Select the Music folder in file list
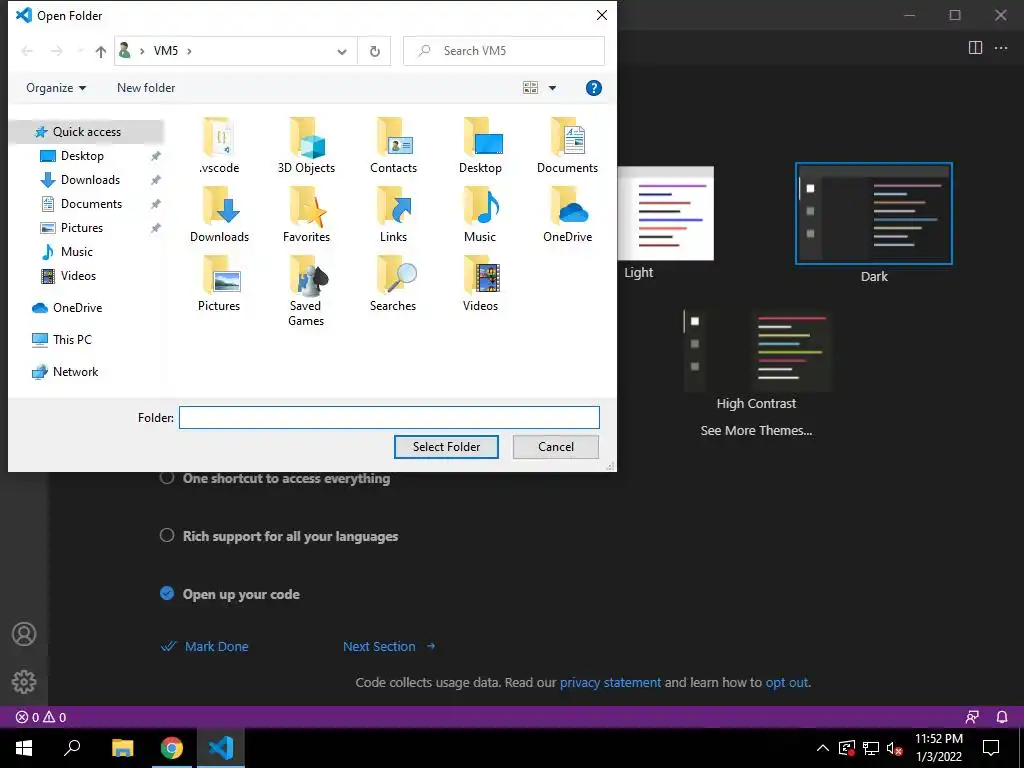 click(x=480, y=215)
